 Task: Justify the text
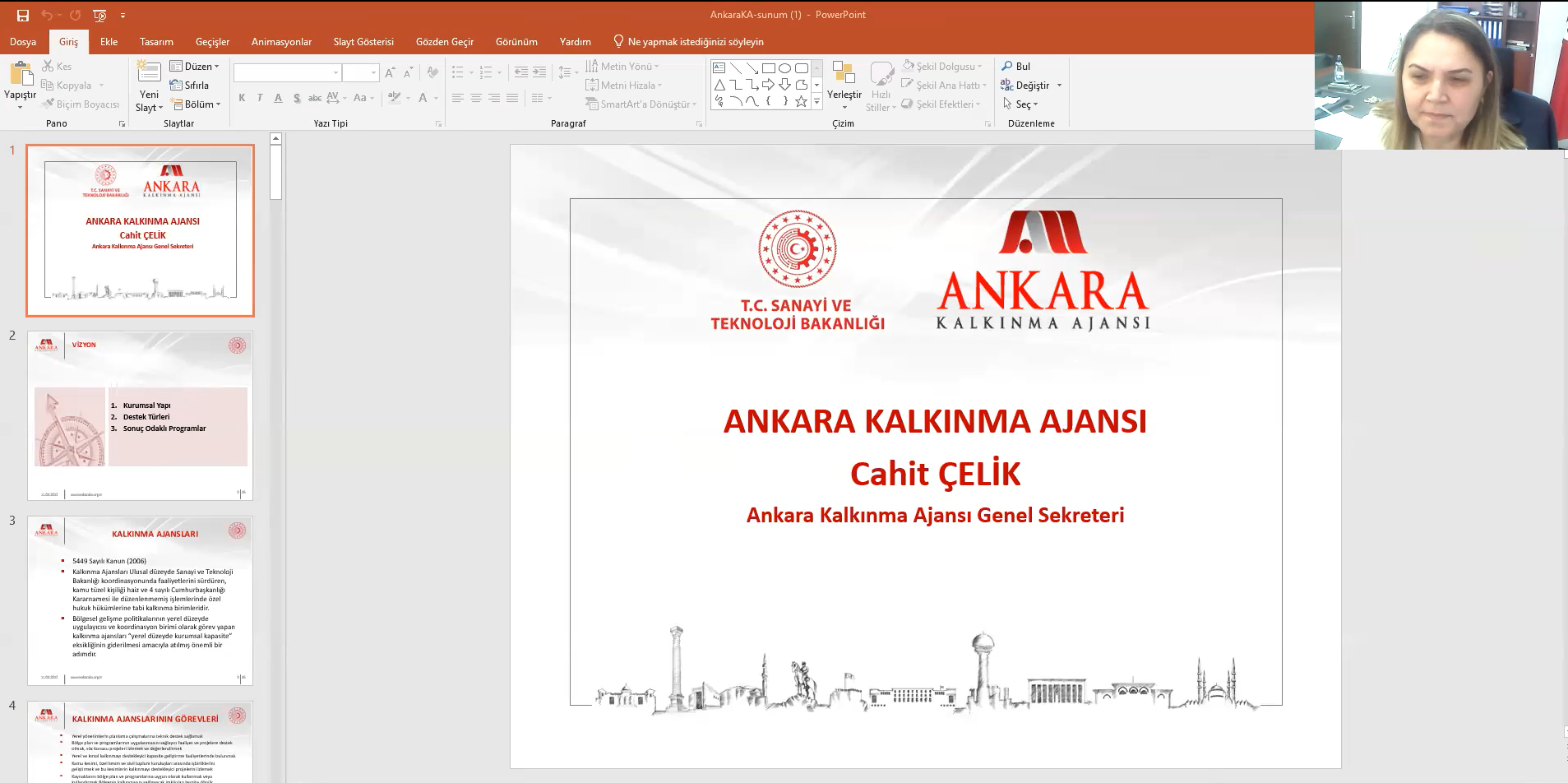tap(512, 98)
